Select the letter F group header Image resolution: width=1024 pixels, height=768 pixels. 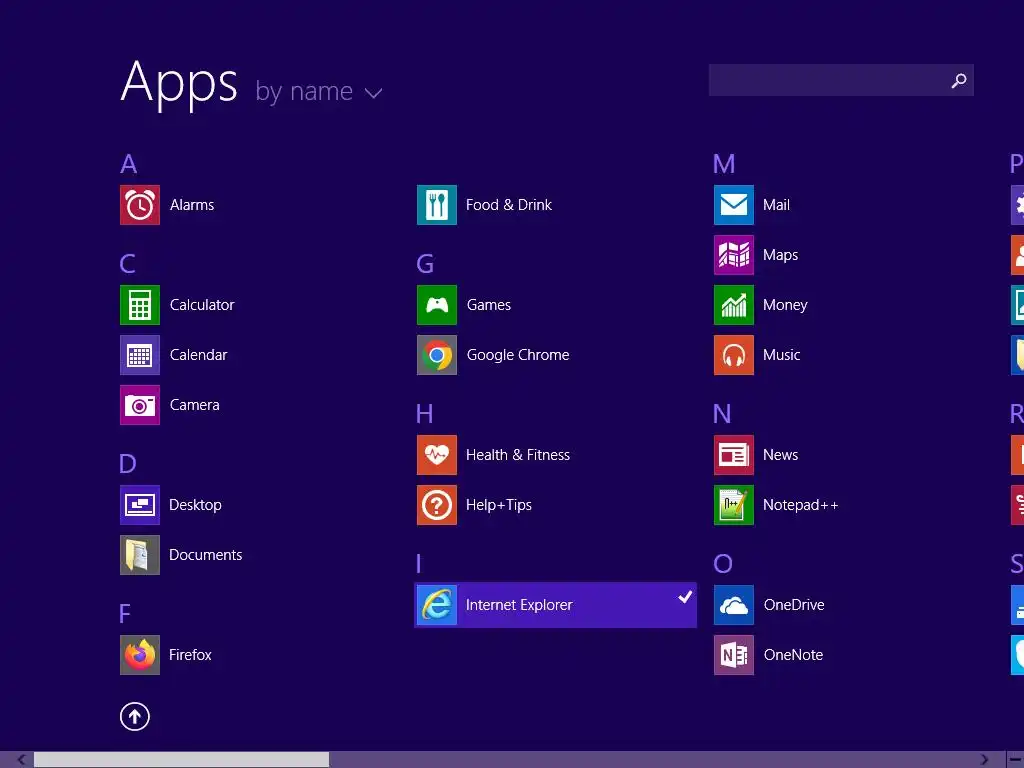tap(125, 614)
